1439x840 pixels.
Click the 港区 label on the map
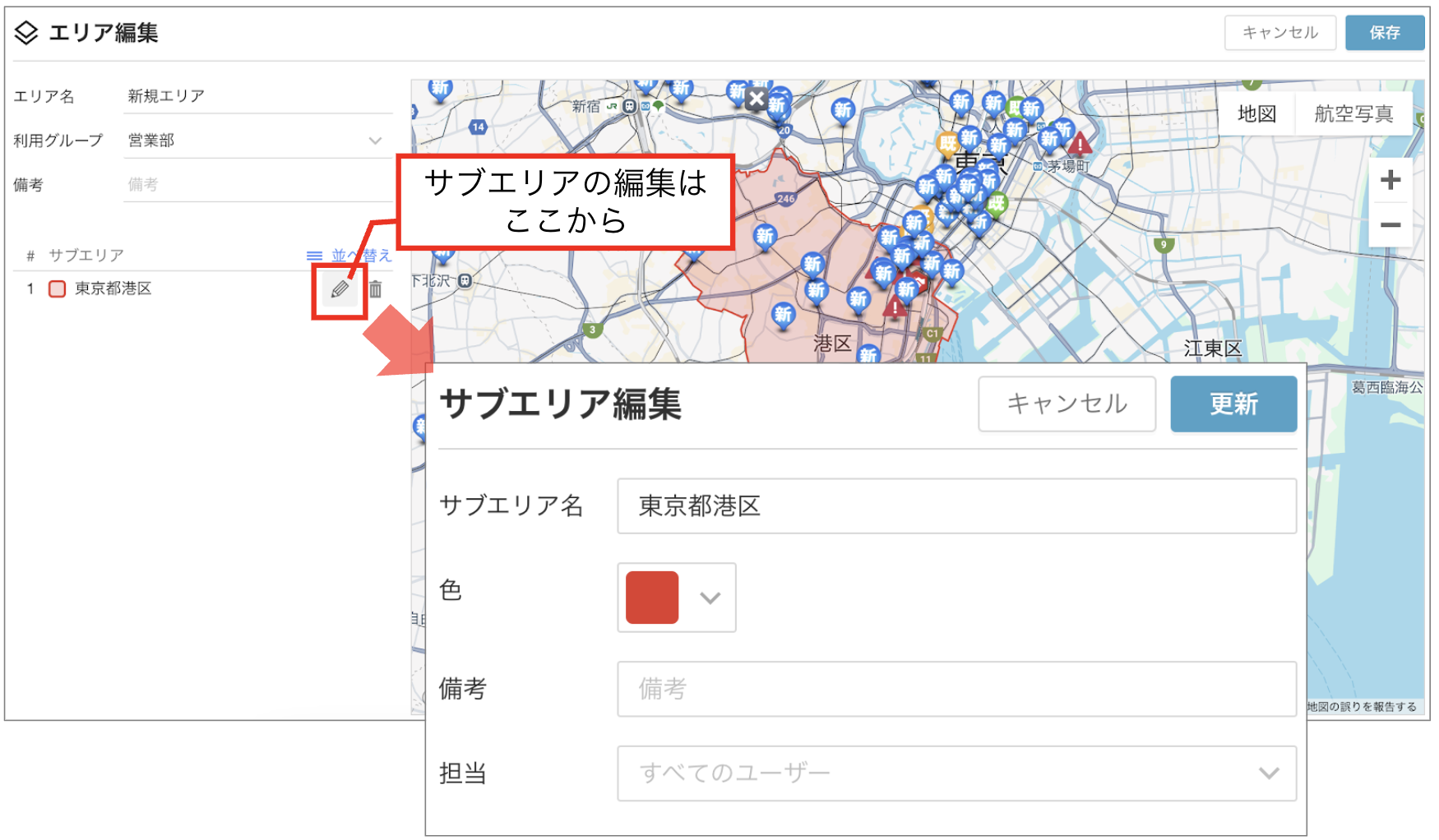coord(832,344)
